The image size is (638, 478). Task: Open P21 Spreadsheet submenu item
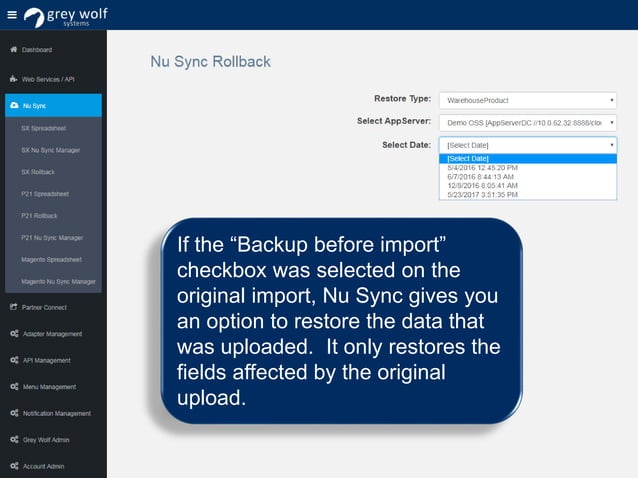click(x=45, y=194)
